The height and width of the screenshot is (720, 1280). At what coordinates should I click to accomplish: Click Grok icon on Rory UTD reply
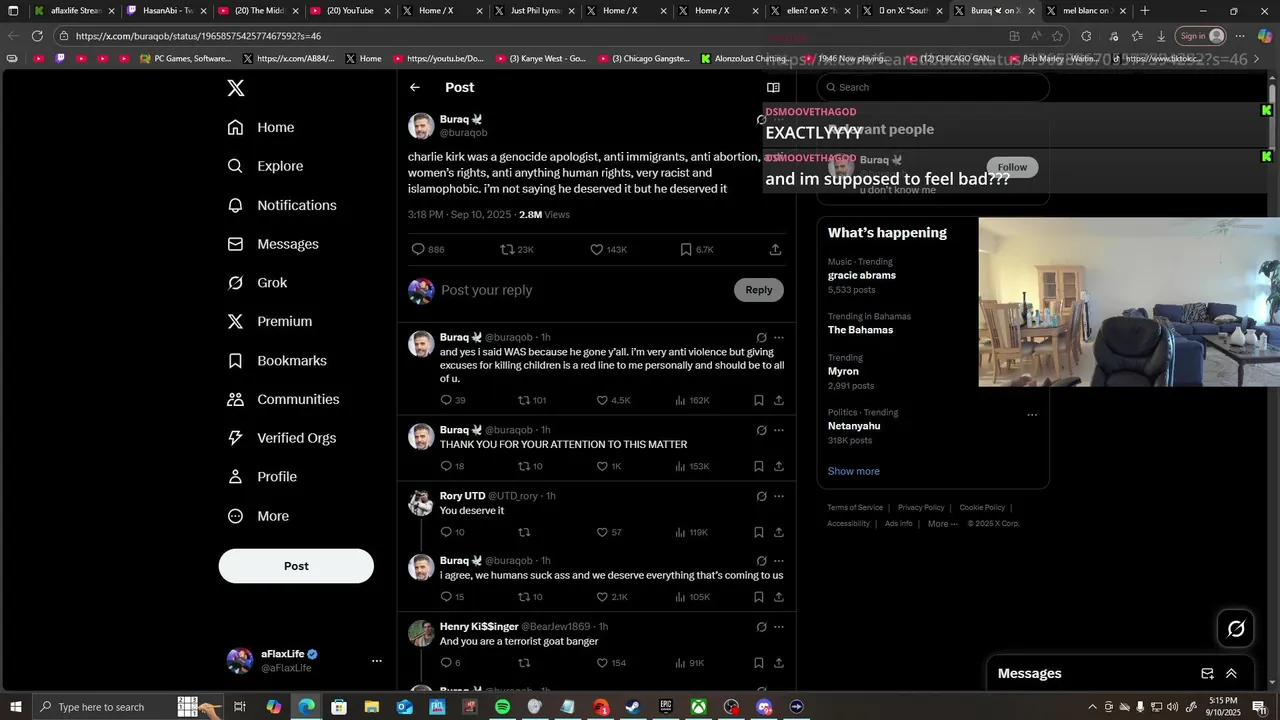[762, 496]
